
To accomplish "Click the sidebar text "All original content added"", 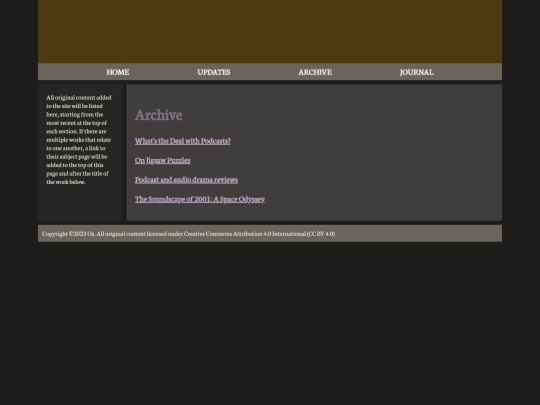I will click(x=79, y=97).
